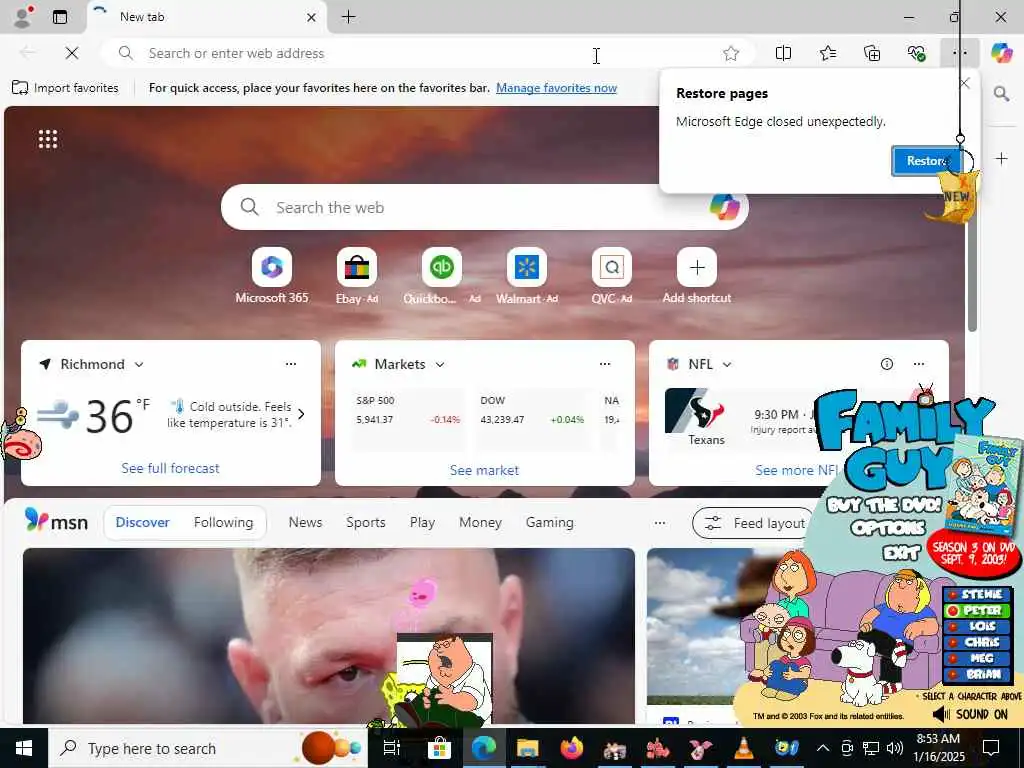Open a new tab with plus button
Viewport: 1024px width, 768px height.
pyautogui.click(x=349, y=17)
